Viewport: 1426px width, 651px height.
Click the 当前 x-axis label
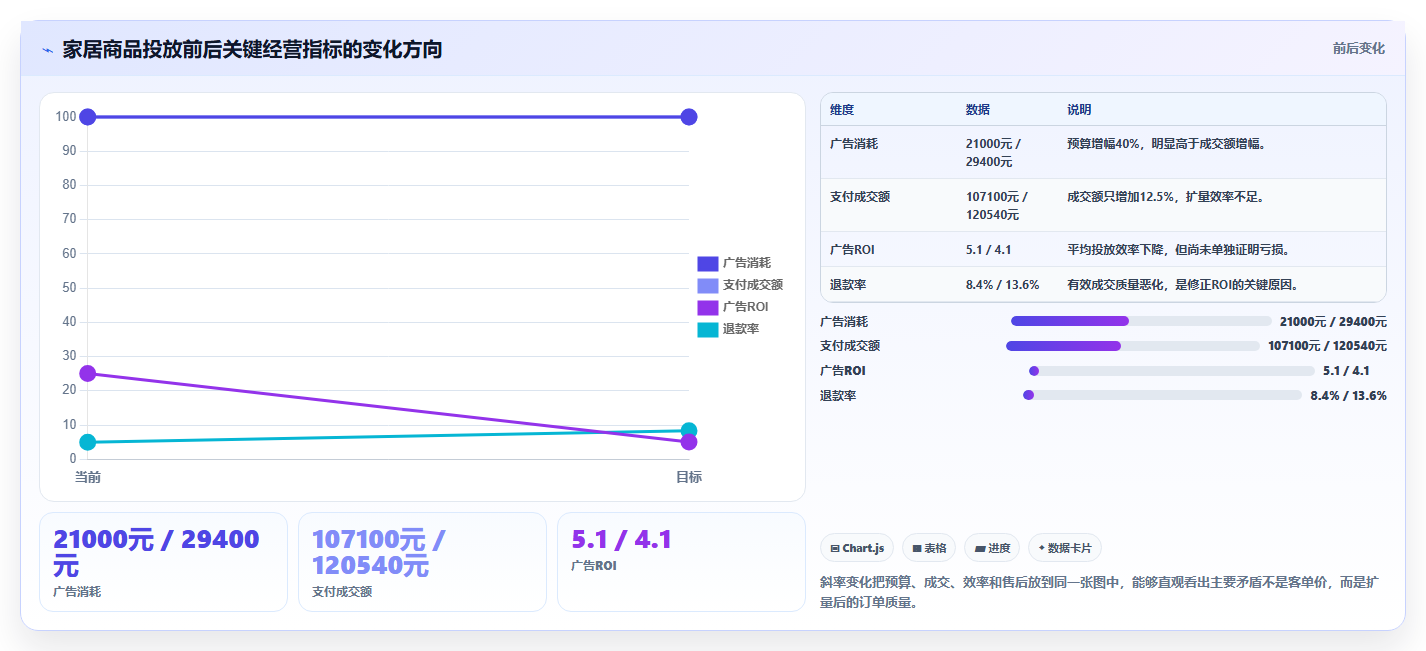(88, 478)
